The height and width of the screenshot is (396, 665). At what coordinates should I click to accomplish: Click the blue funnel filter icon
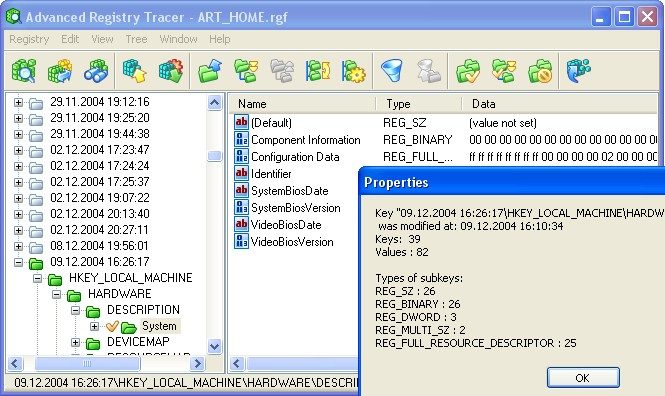click(x=391, y=70)
